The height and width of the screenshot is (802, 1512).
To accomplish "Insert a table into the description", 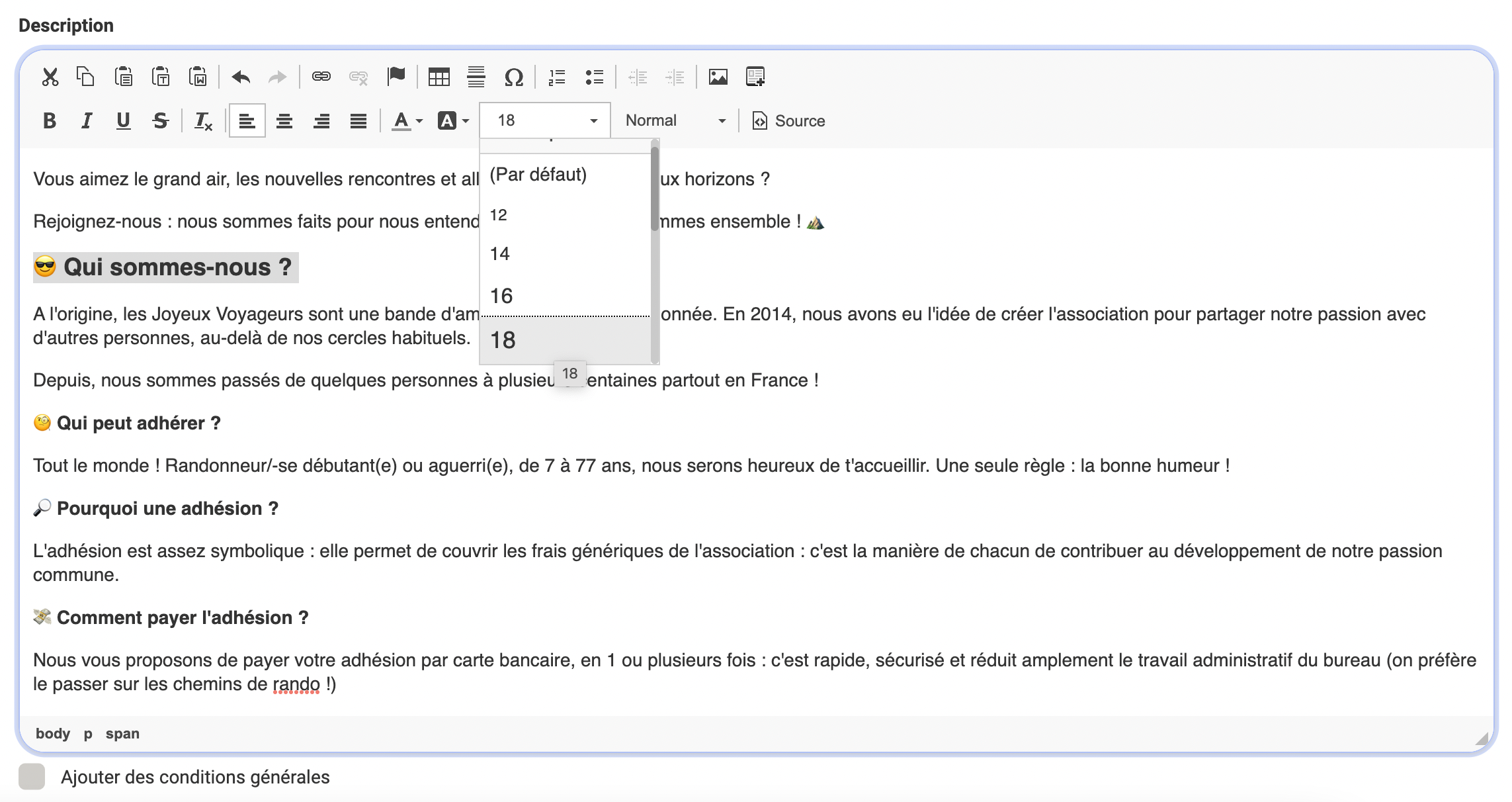I will (x=439, y=77).
